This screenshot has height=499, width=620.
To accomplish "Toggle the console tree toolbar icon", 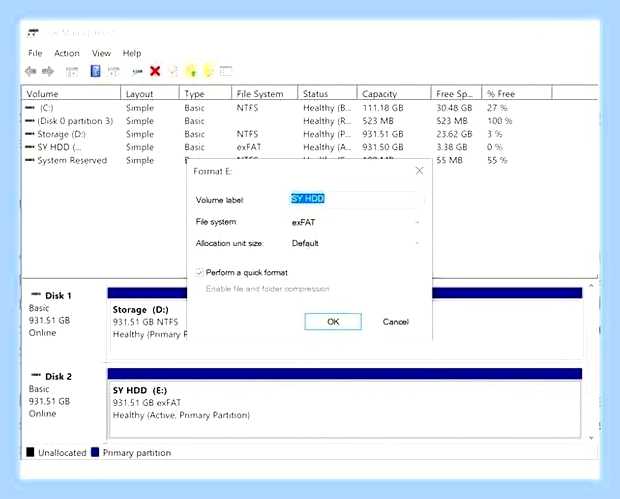I will coord(72,72).
